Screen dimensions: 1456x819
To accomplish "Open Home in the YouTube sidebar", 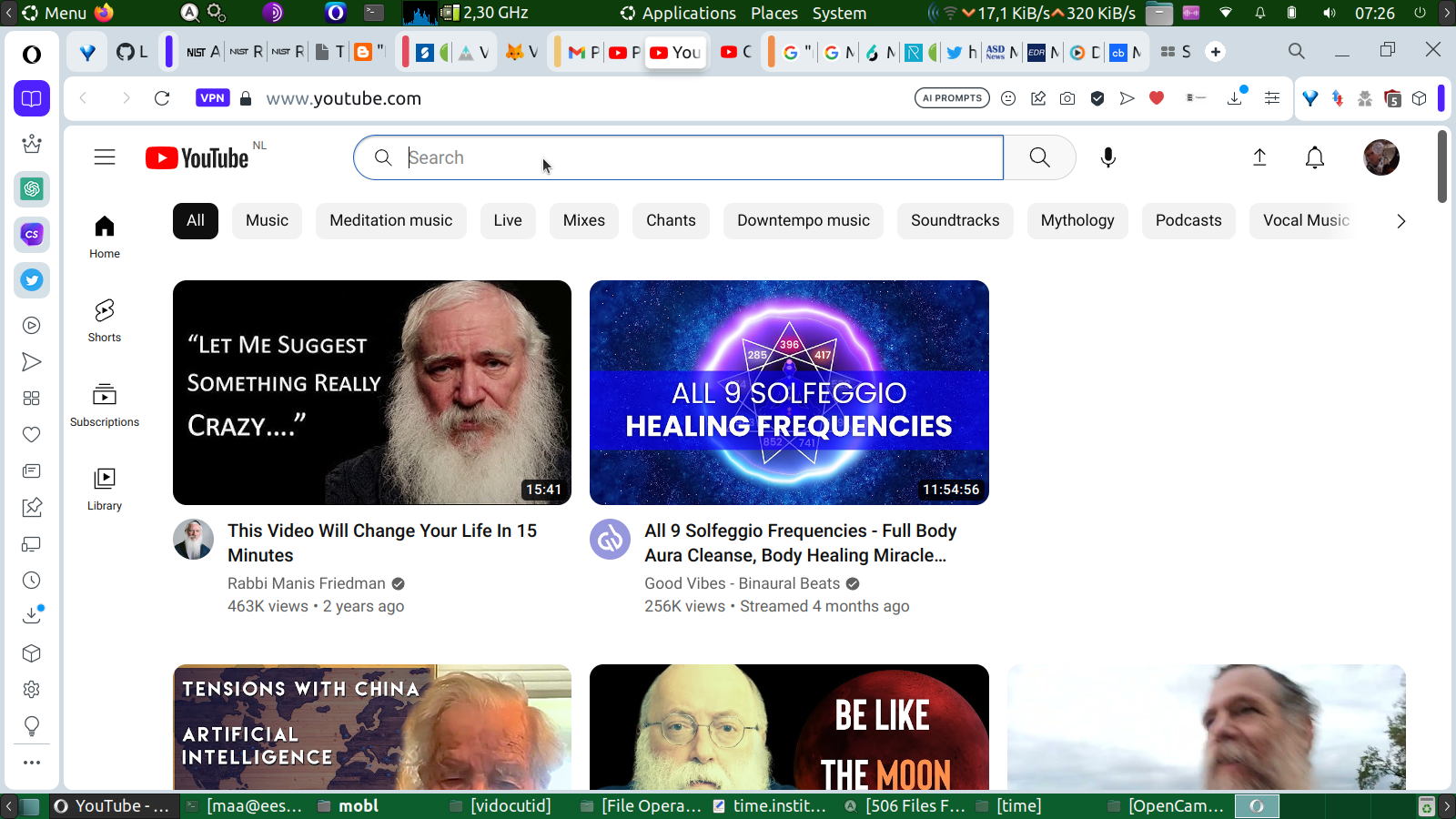I will (x=105, y=237).
